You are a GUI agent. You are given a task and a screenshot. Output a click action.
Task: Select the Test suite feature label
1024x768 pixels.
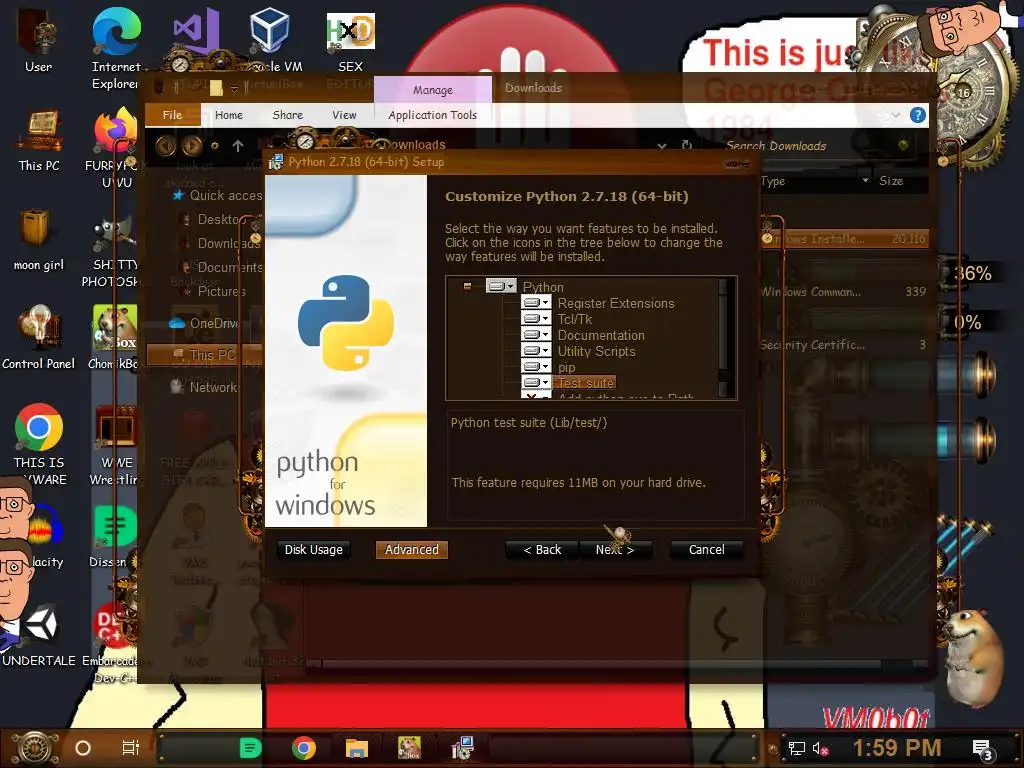coord(586,383)
